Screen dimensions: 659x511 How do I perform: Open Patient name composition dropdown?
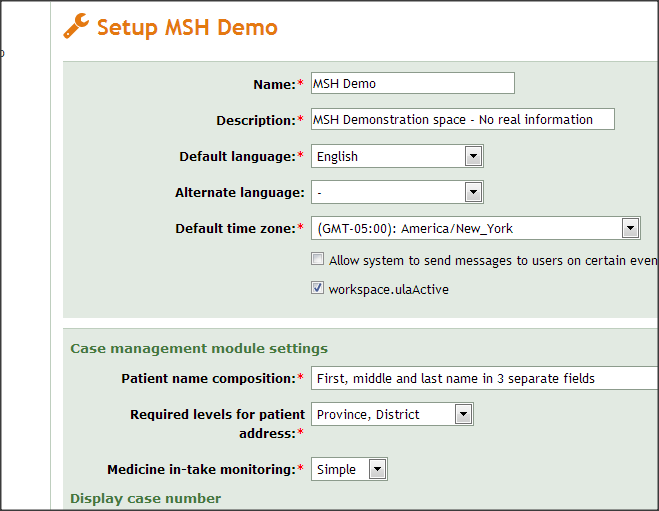(485, 378)
